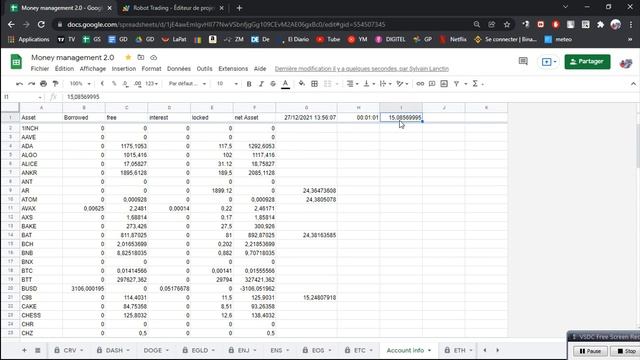Open the Google Sheets home icon
This screenshot has height=360, width=640.
(16, 62)
